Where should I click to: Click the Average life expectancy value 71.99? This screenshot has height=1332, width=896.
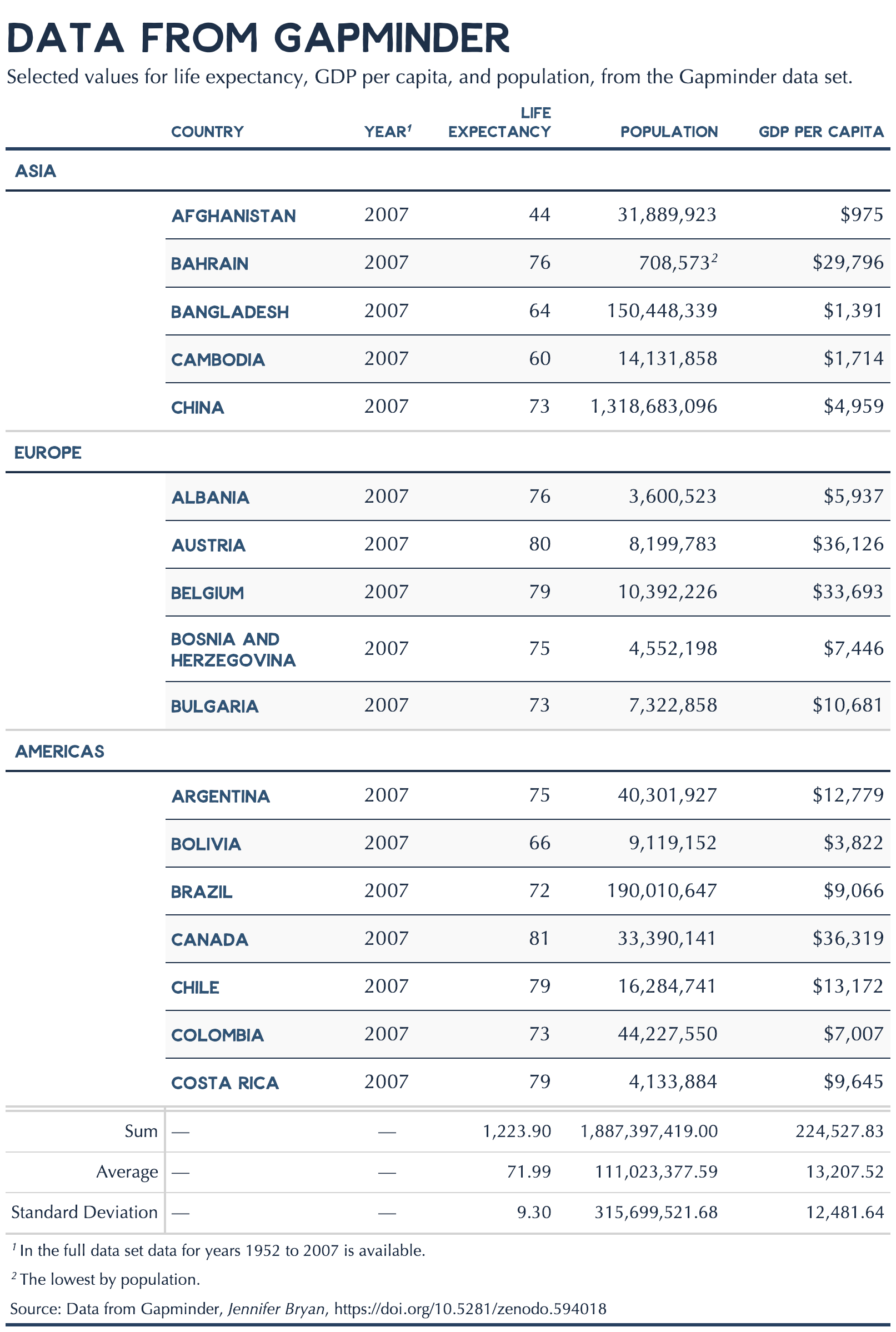(529, 1172)
